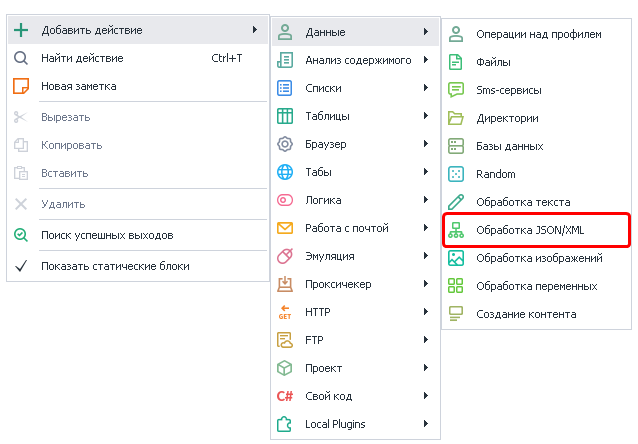Click the orange note icon for Новая заметка
The width and height of the screenshot is (638, 444).
[x=21, y=86]
